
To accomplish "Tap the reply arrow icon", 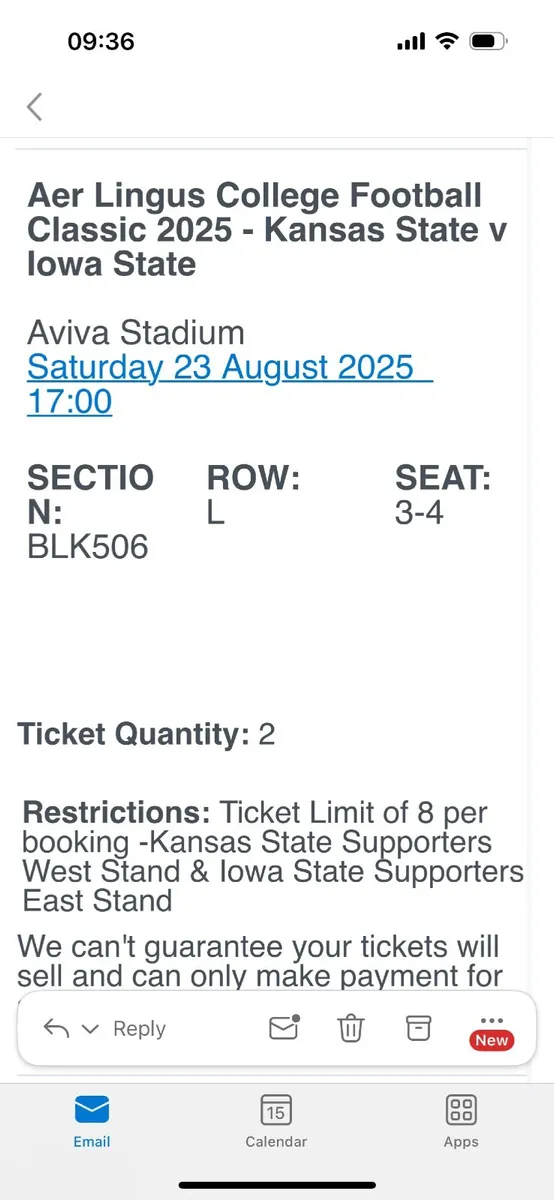I will pos(55,1028).
